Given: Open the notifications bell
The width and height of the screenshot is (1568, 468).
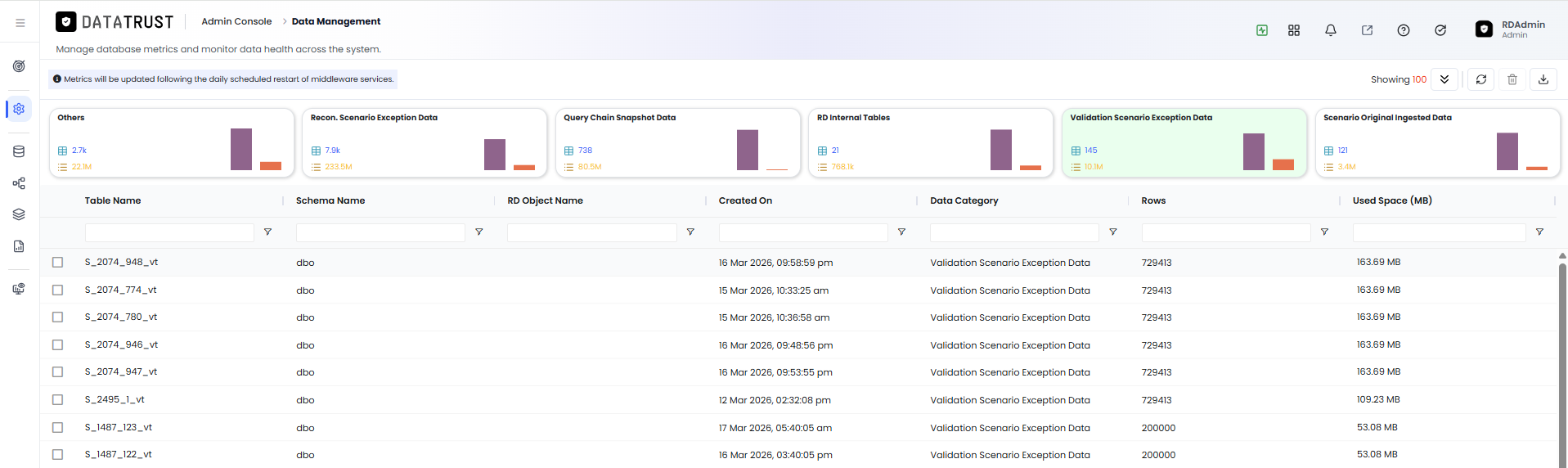Looking at the screenshot, I should [1331, 30].
